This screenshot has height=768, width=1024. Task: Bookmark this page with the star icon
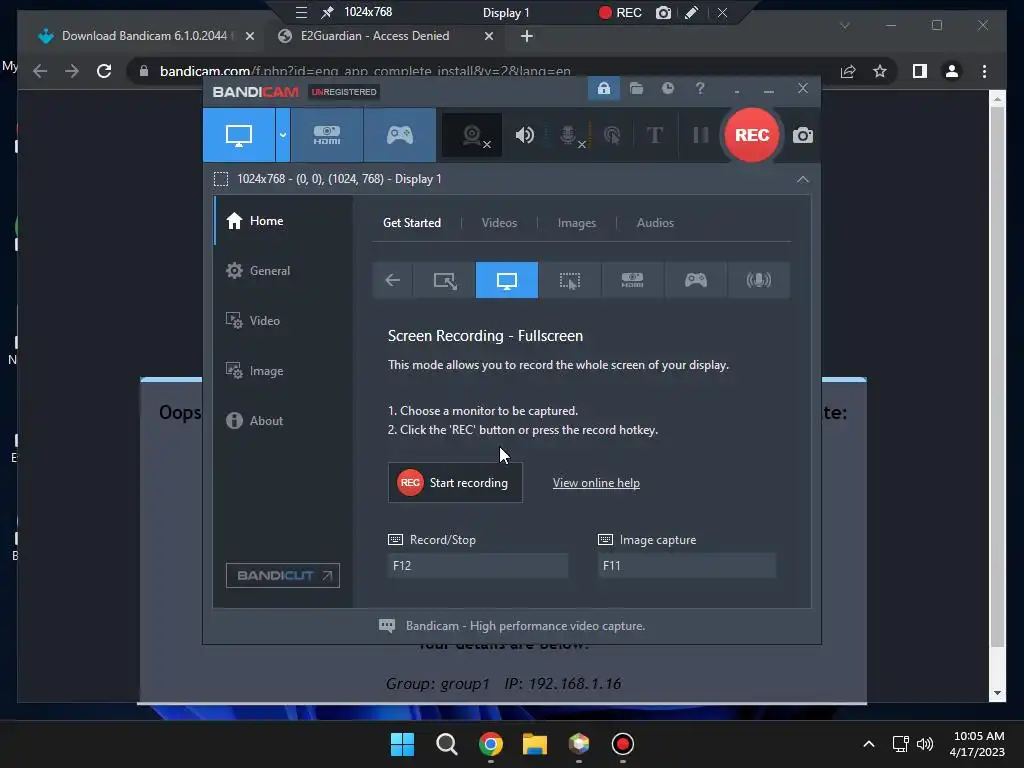pyautogui.click(x=880, y=71)
